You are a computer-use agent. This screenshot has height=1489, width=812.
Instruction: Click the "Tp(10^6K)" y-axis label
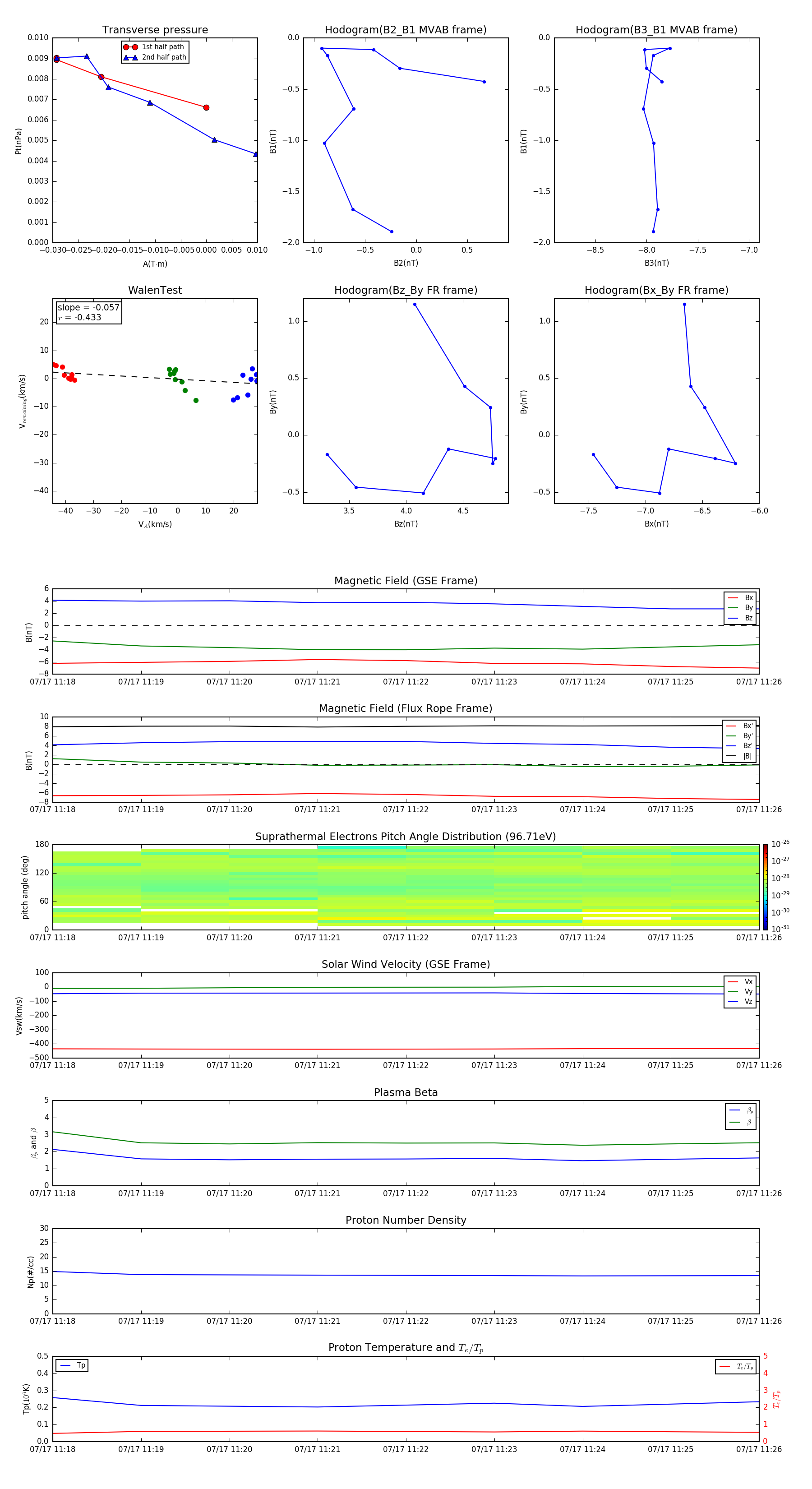coord(26,1399)
